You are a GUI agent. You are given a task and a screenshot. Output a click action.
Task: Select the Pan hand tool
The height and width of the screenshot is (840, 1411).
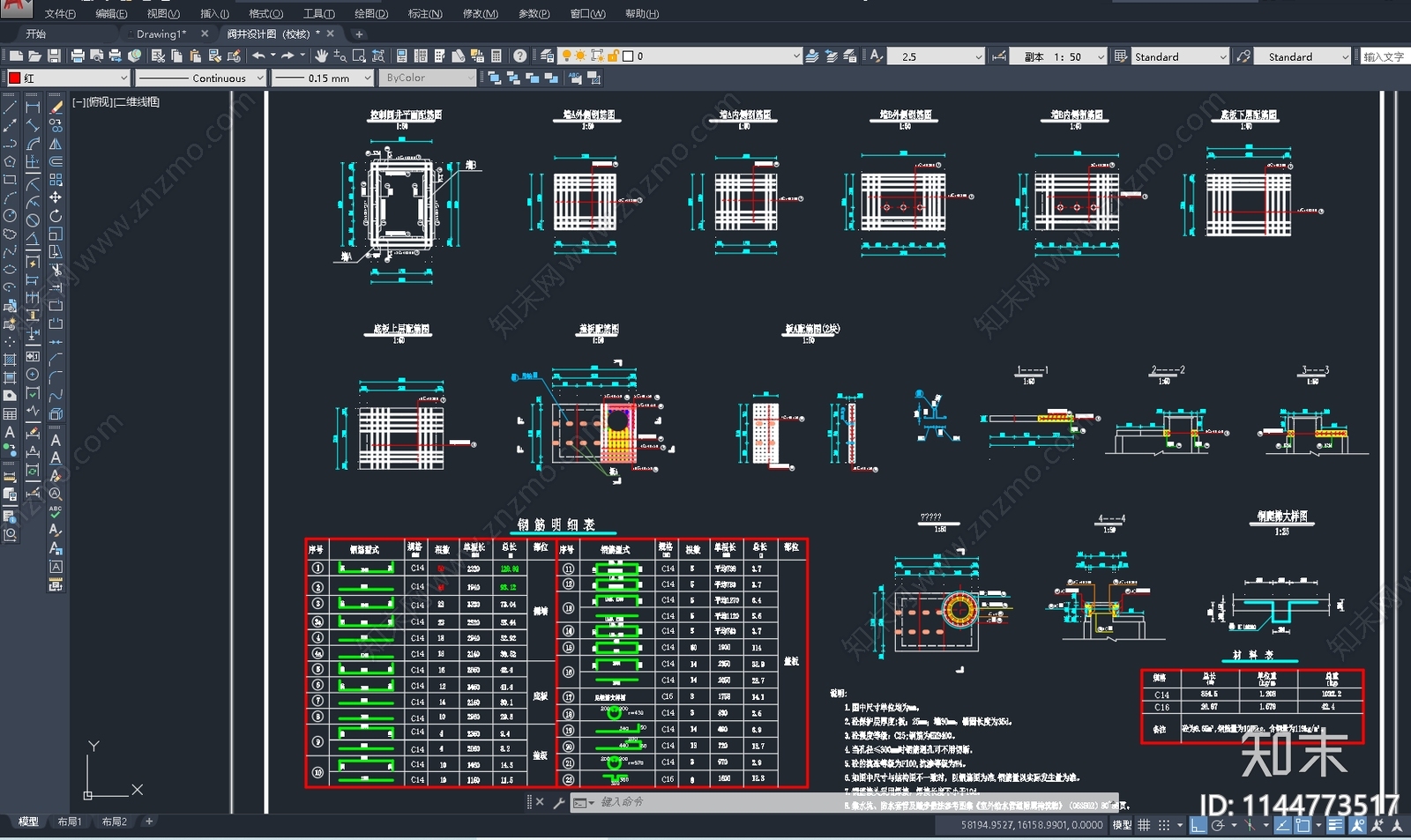pyautogui.click(x=321, y=56)
